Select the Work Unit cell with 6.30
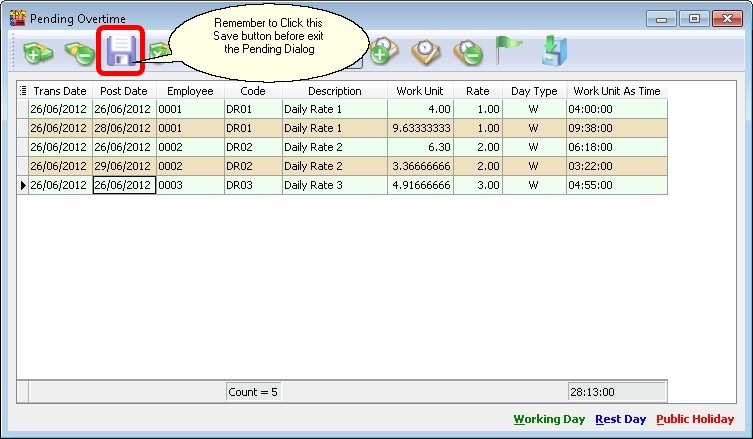 point(420,148)
